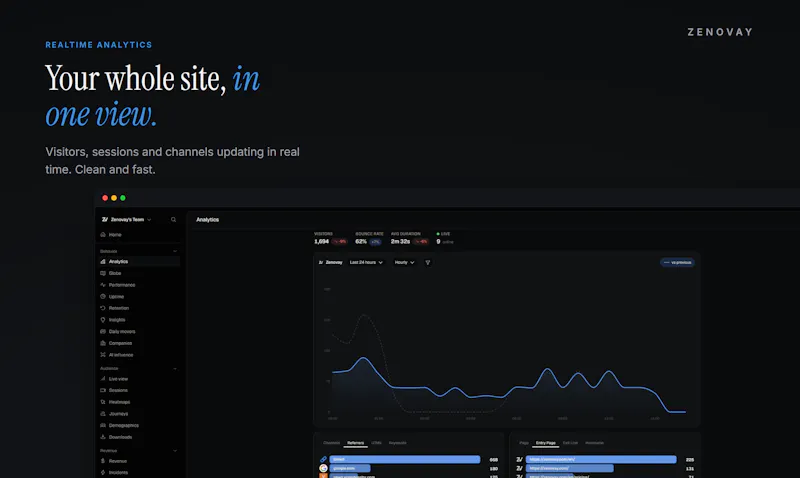
Task: Collapse the Behavior sidebar section
Action: point(175,251)
